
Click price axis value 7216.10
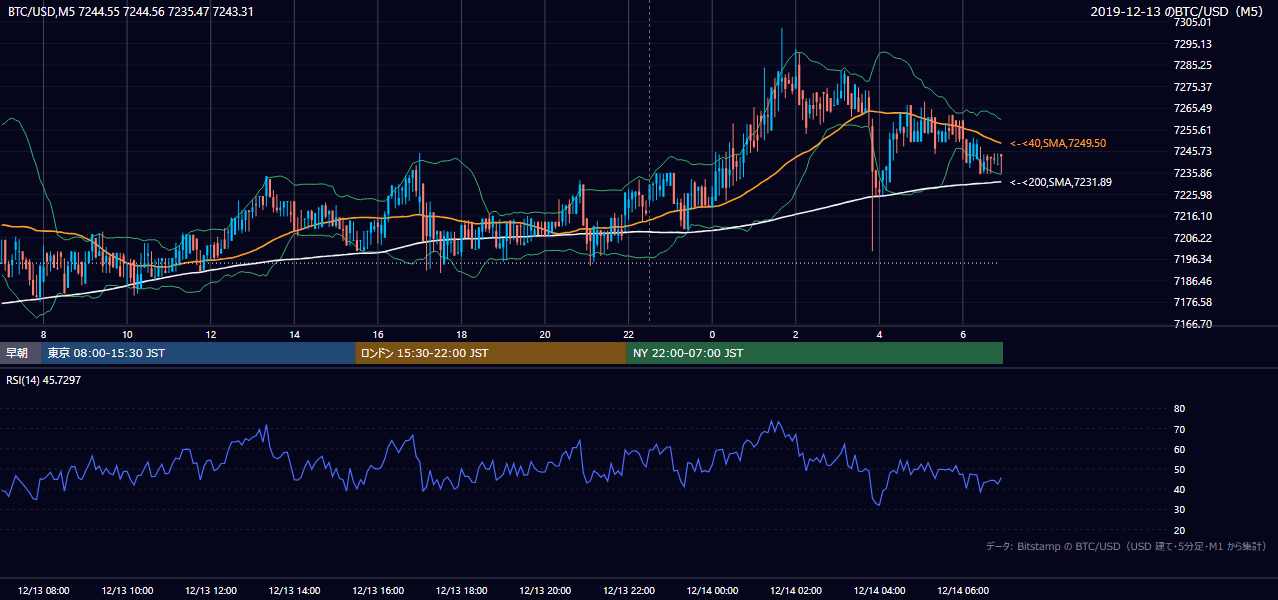point(1192,216)
